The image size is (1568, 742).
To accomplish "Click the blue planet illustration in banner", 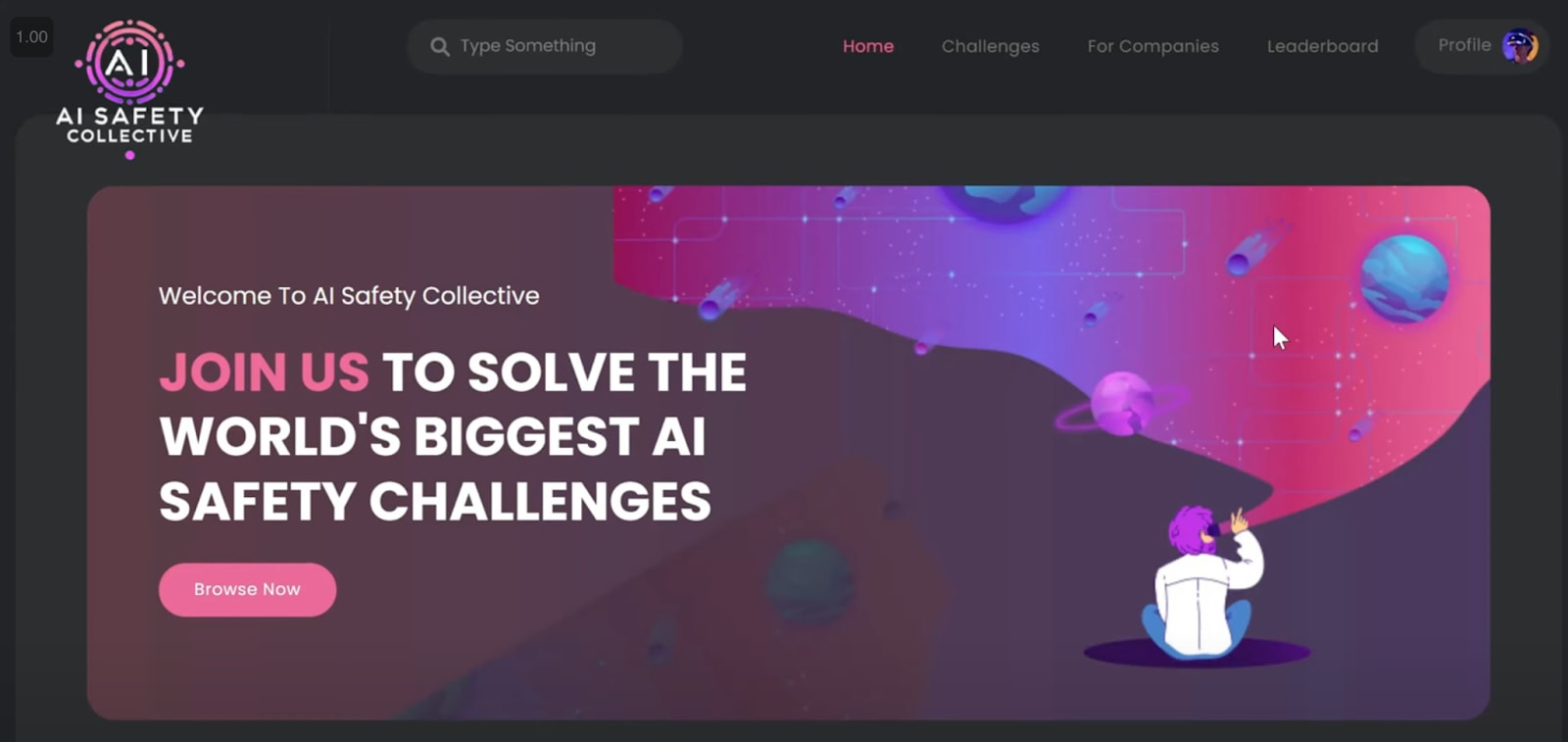I will (x=1403, y=278).
